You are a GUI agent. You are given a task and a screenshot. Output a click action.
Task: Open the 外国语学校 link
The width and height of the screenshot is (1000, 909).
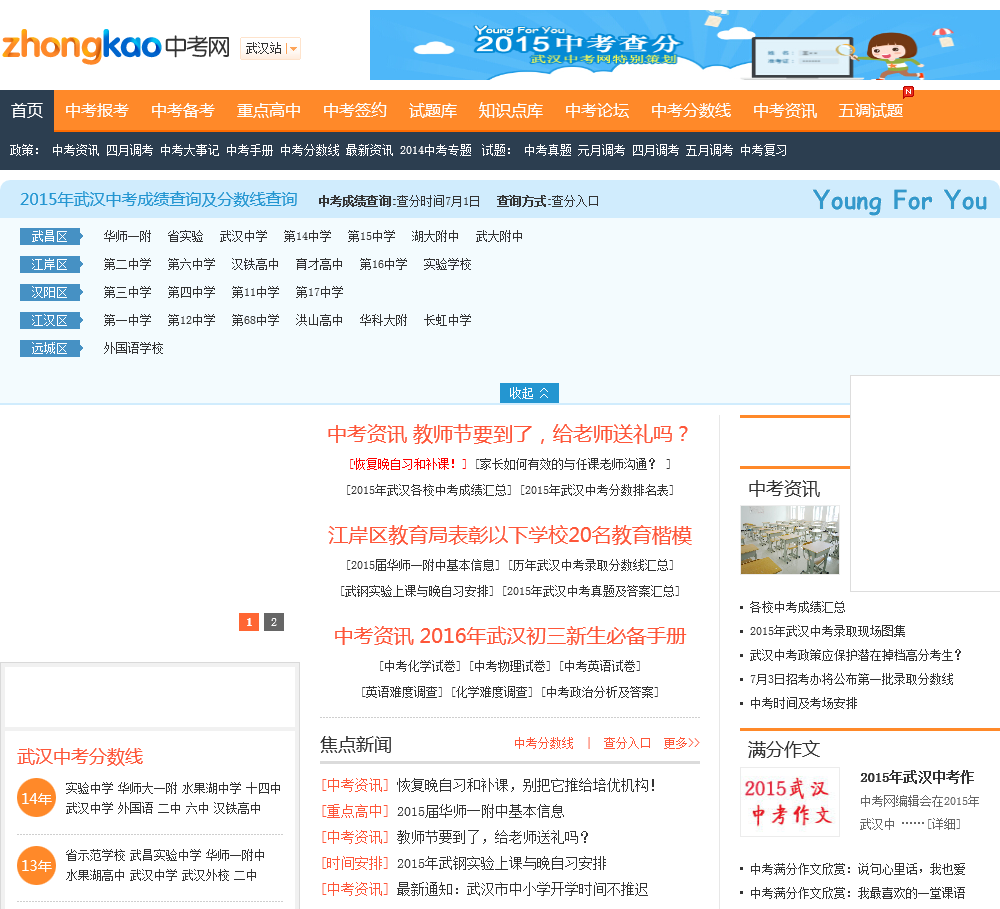(133, 348)
